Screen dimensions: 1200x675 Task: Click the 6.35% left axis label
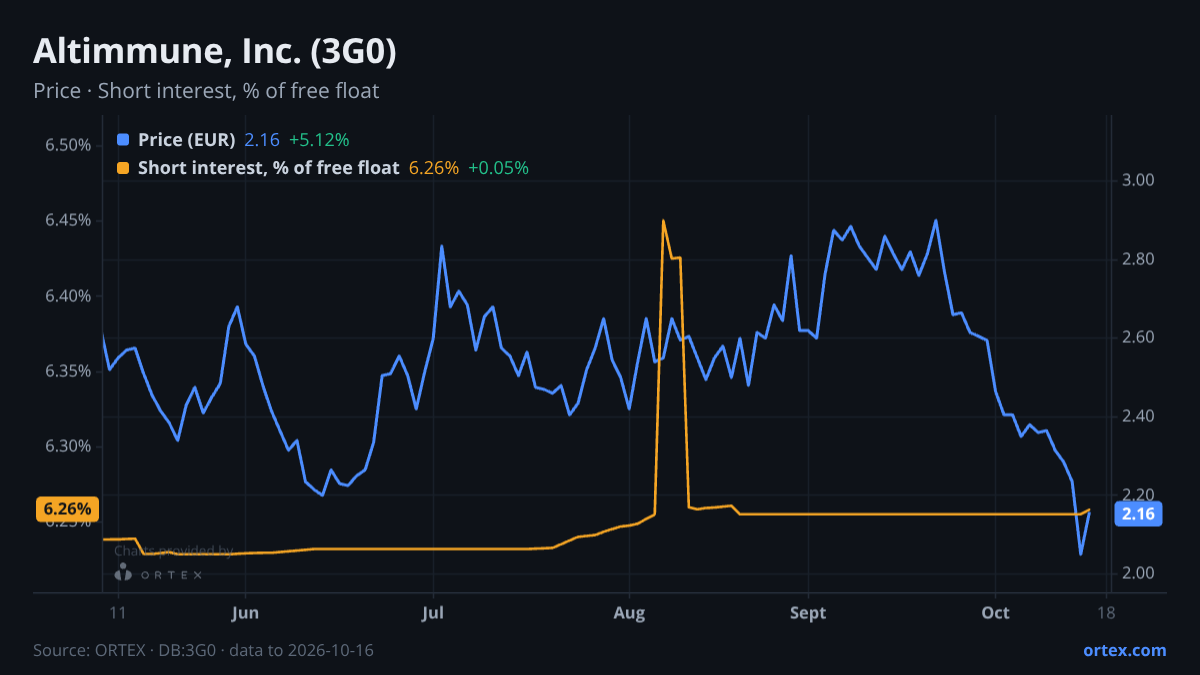click(x=68, y=371)
